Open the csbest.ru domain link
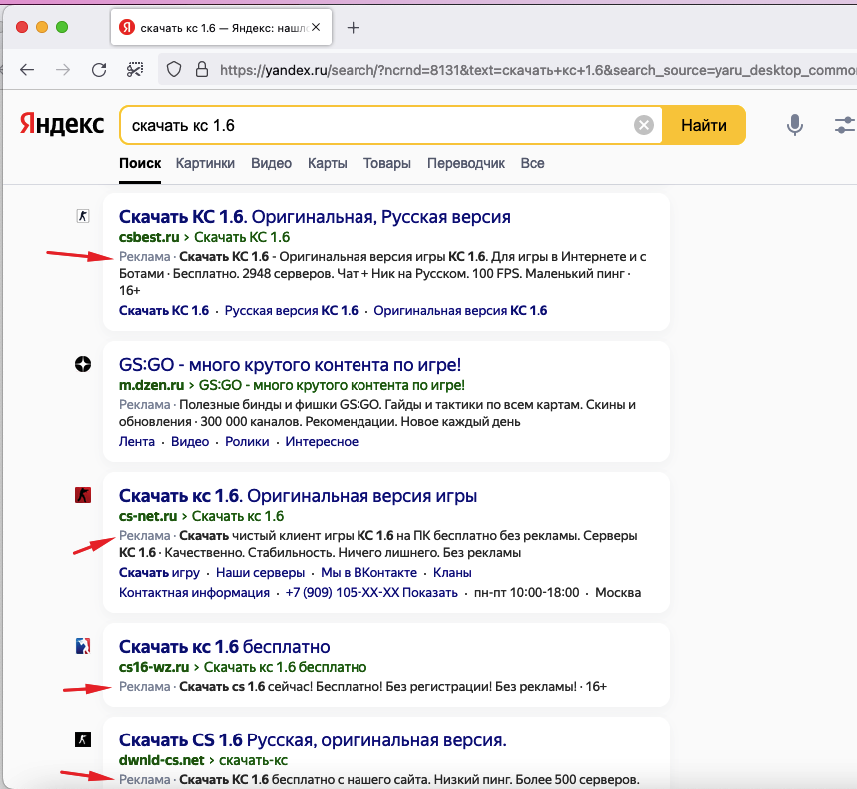The image size is (857, 789). point(149,237)
